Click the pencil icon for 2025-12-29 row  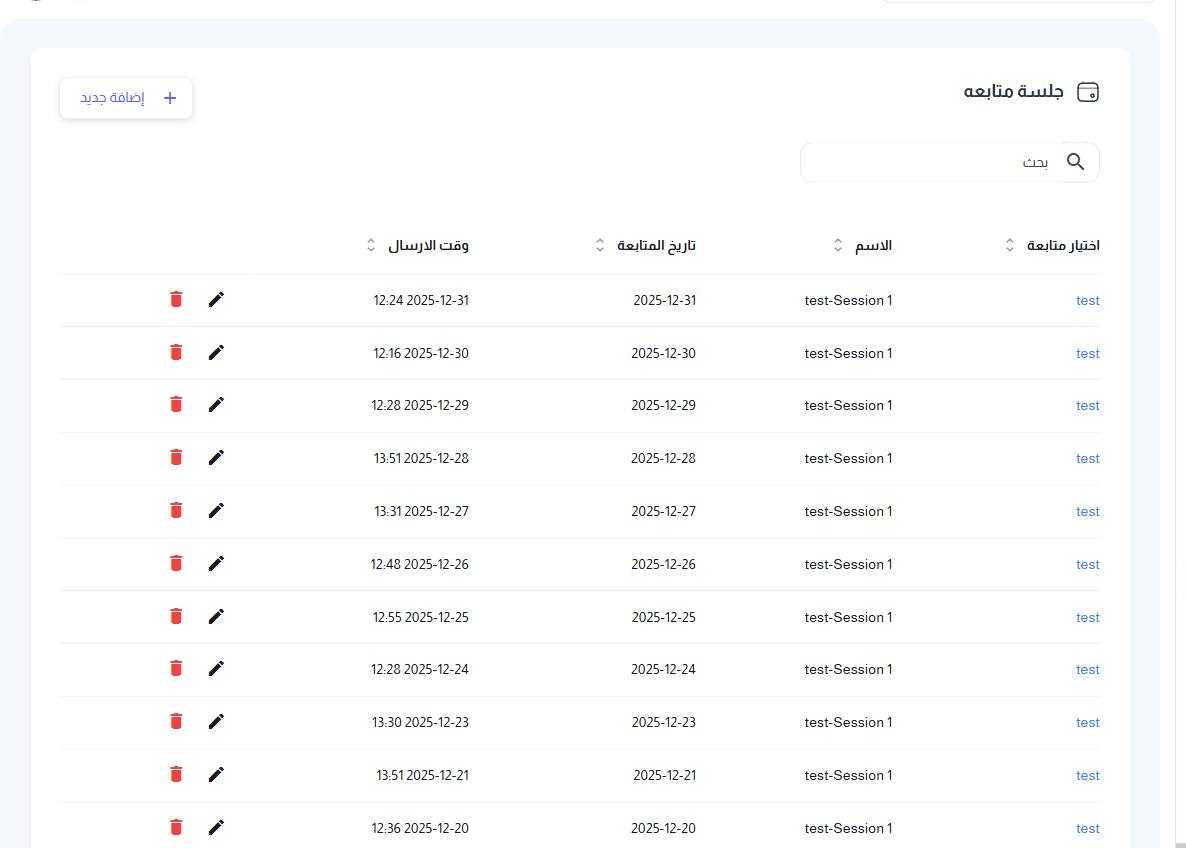(216, 405)
